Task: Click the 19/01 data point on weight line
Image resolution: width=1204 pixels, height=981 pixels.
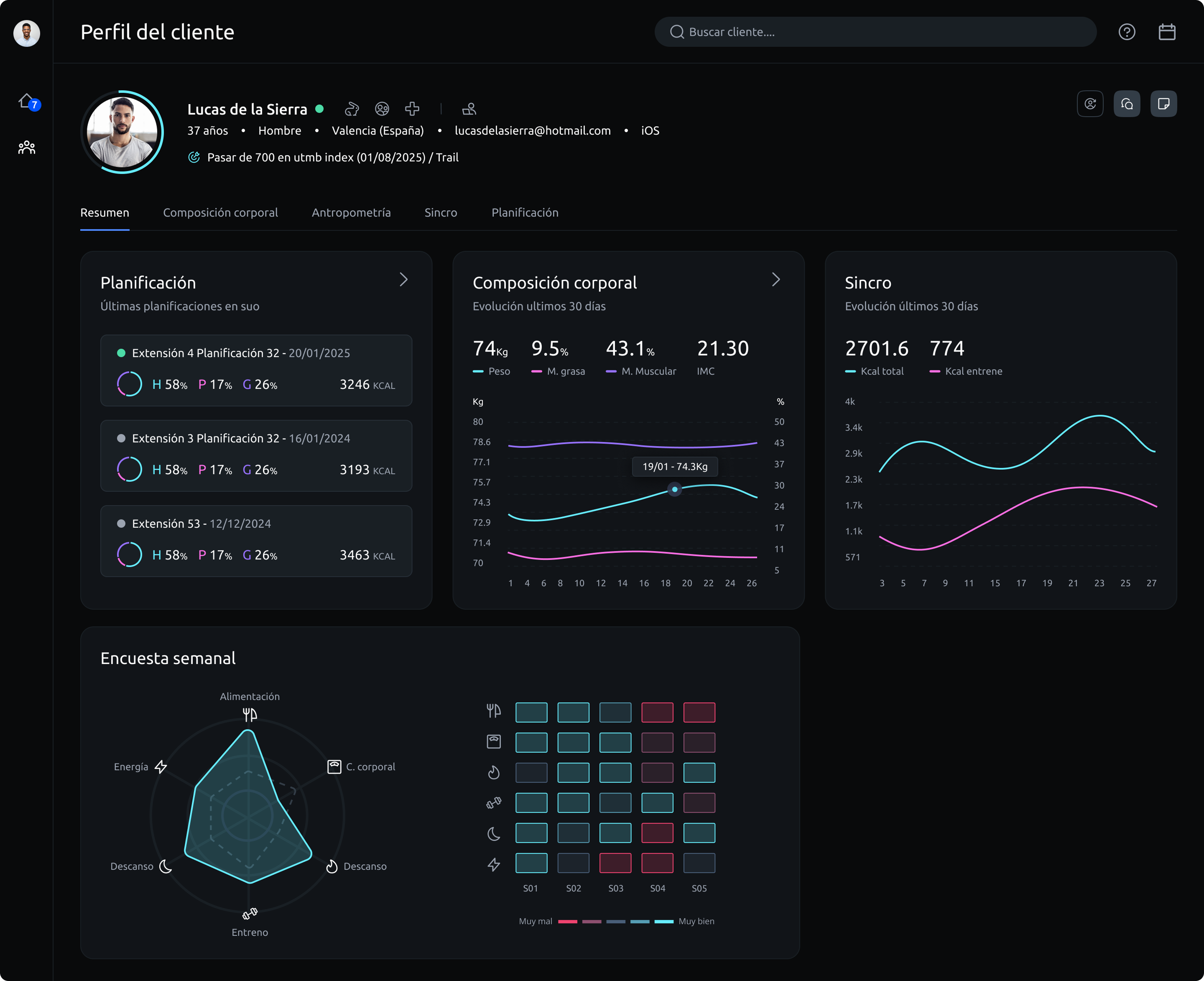Action: coord(675,489)
